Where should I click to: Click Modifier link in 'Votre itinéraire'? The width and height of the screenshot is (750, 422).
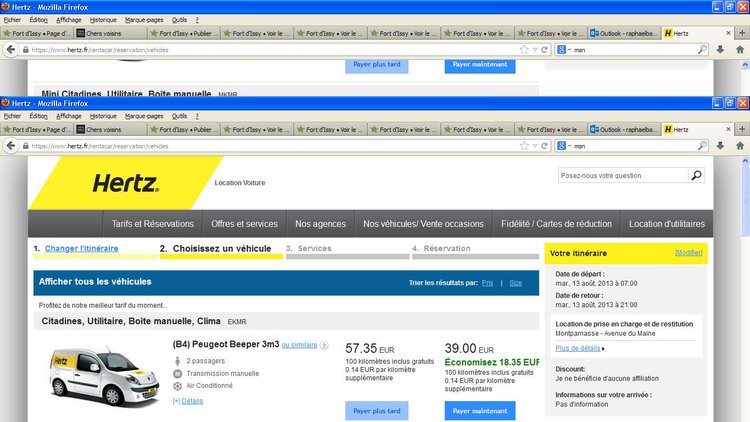click(x=689, y=253)
